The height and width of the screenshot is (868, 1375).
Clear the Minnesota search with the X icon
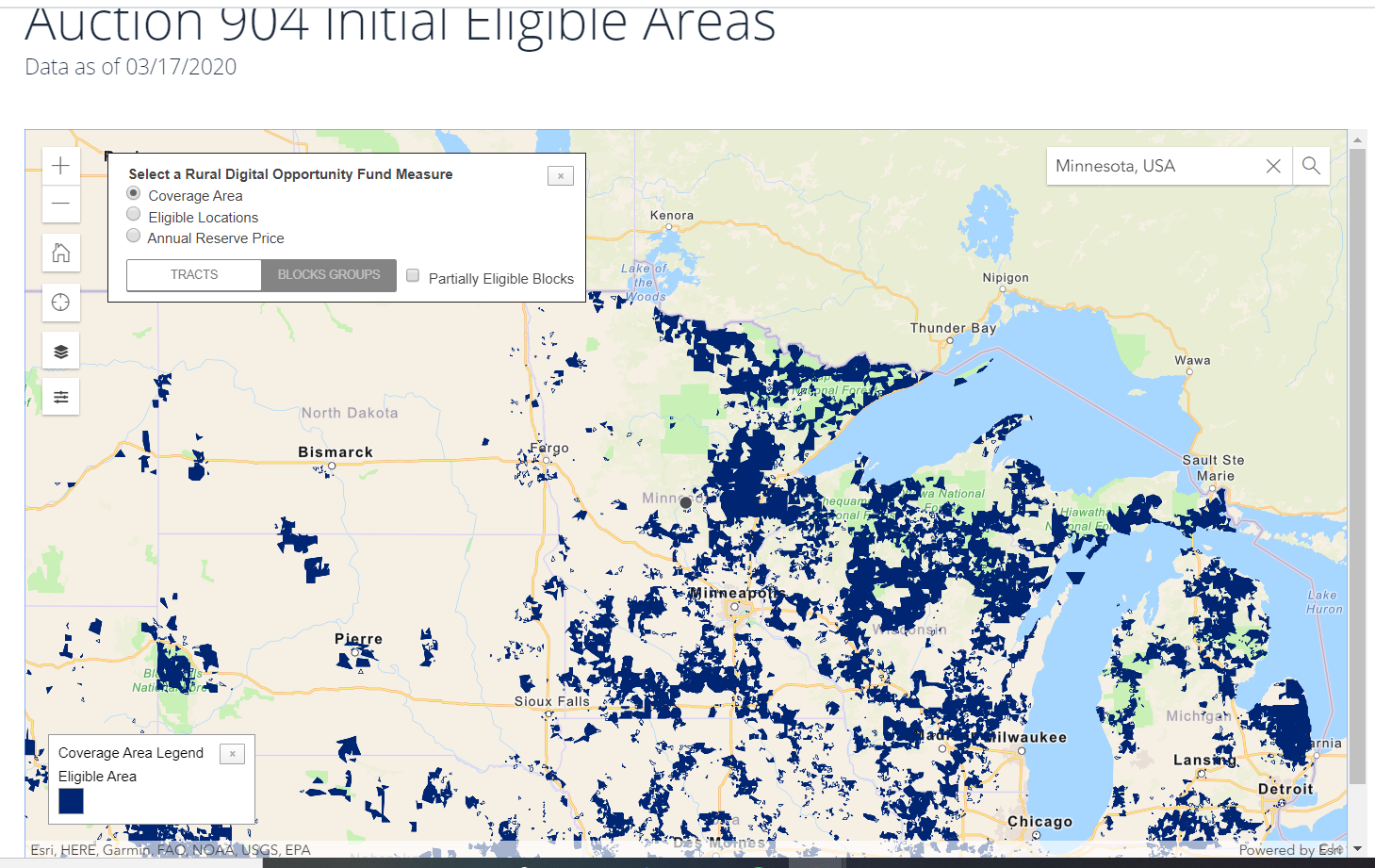pos(1273,166)
